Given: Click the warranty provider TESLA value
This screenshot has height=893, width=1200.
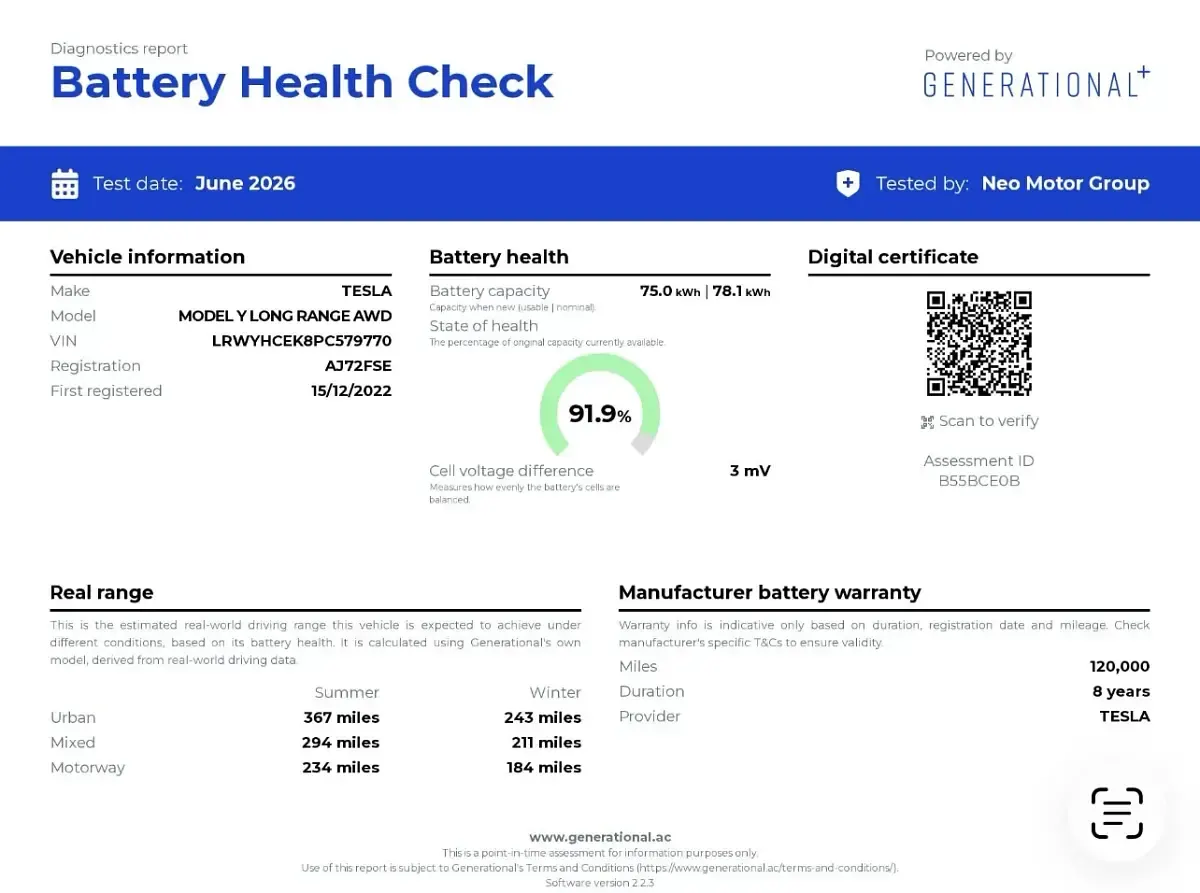Looking at the screenshot, I should (x=1125, y=716).
